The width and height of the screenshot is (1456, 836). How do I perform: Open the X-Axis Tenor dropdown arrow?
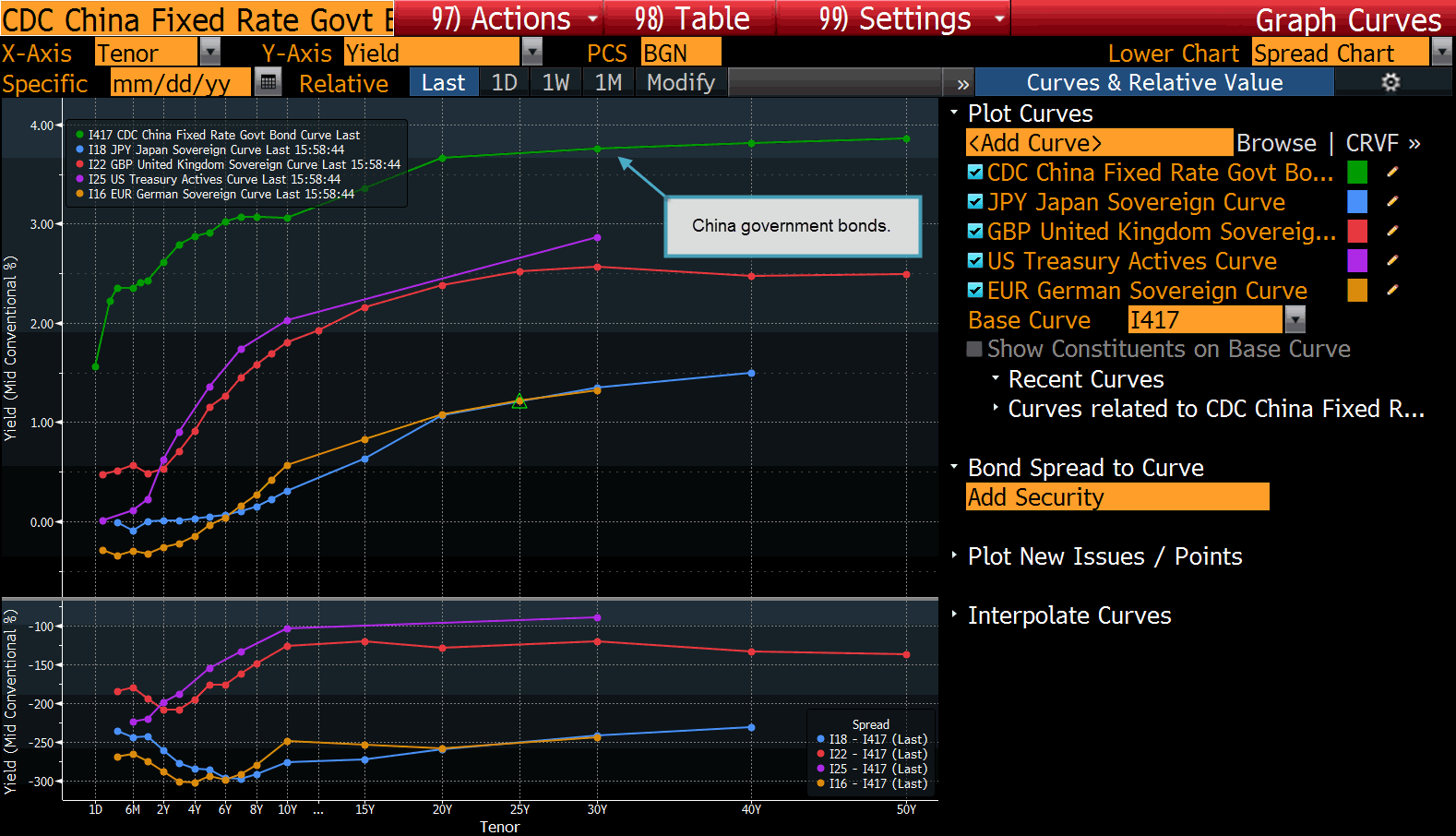click(x=210, y=53)
